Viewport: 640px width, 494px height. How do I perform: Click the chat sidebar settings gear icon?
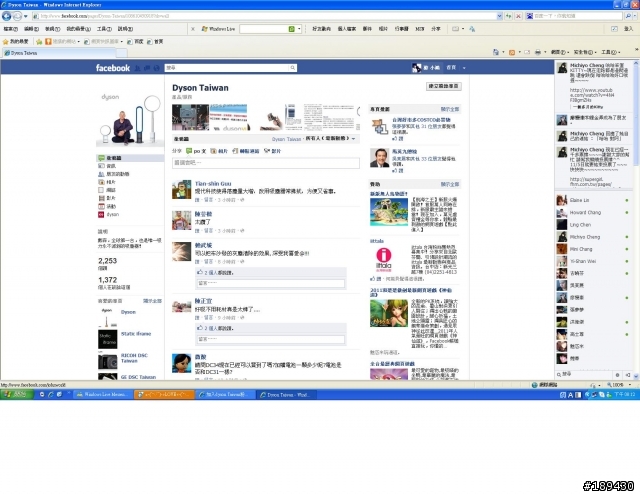coord(617,374)
